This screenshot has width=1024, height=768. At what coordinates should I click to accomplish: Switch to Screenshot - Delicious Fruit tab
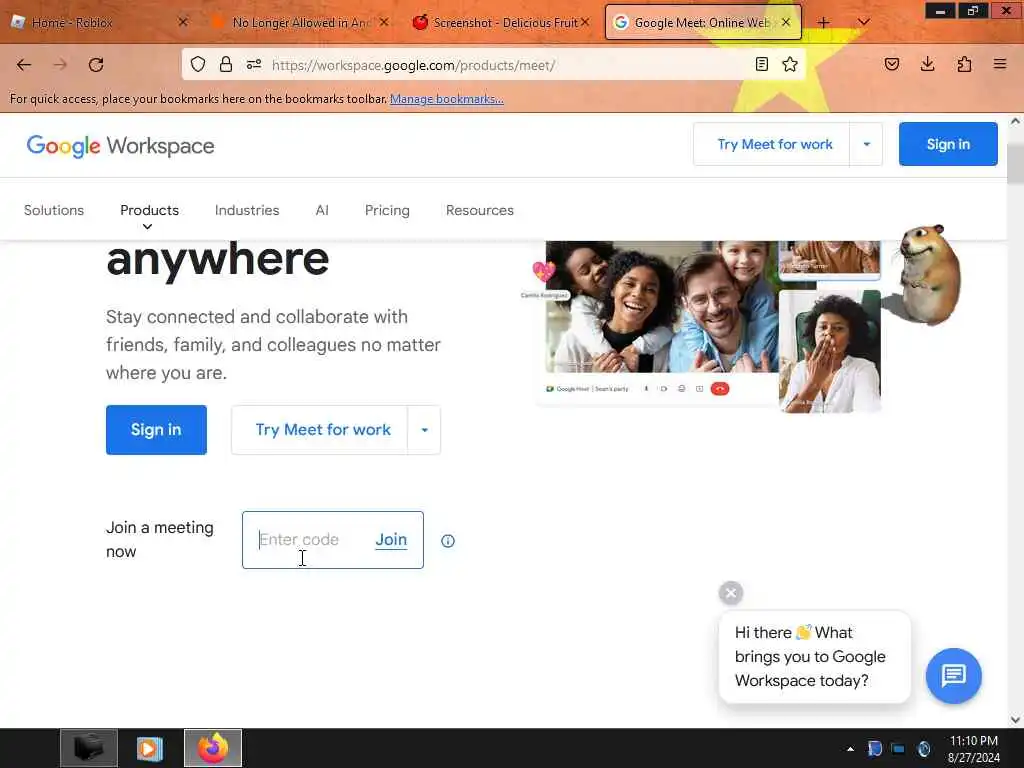coord(502,22)
